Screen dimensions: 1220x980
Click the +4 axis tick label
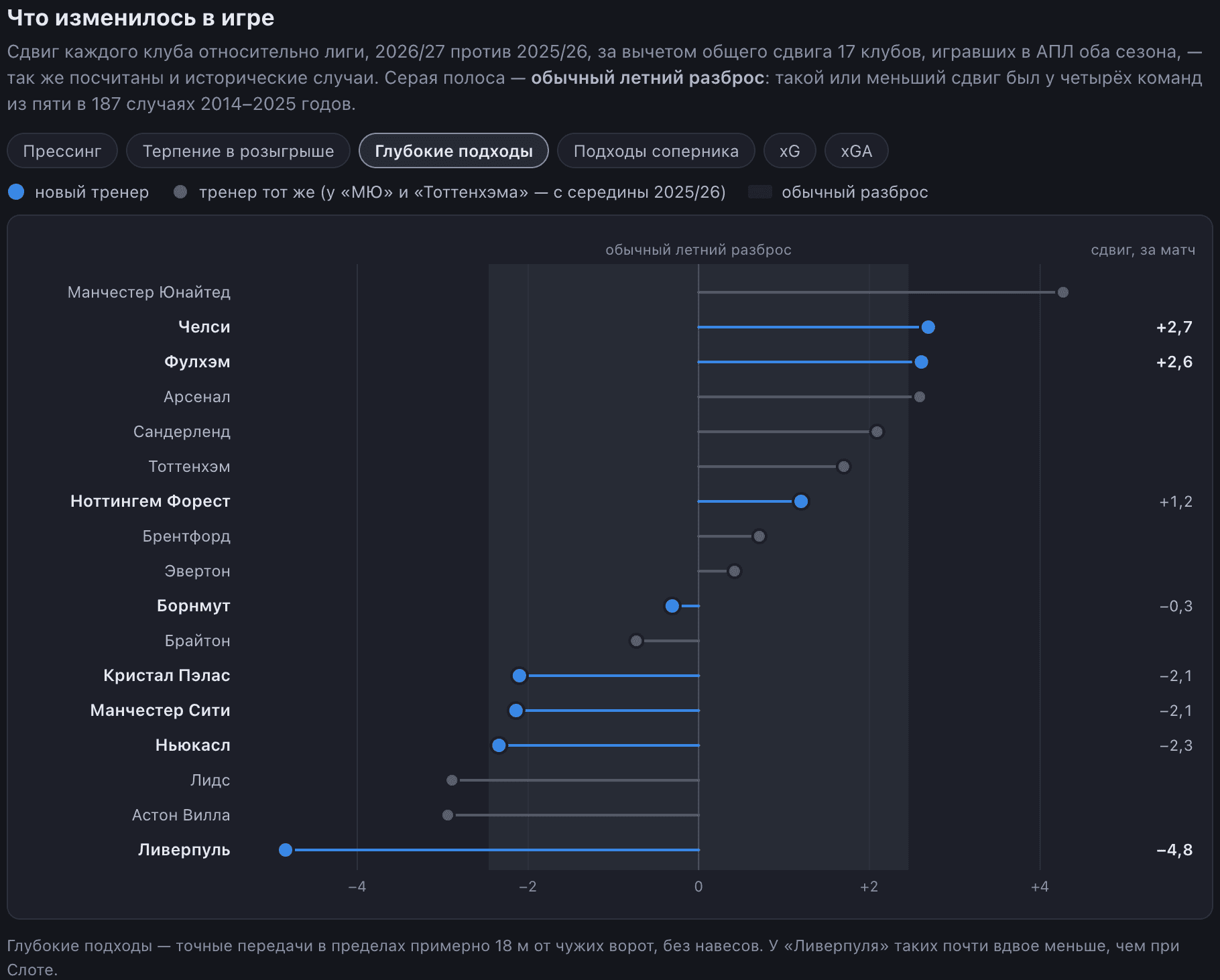pyautogui.click(x=1040, y=887)
